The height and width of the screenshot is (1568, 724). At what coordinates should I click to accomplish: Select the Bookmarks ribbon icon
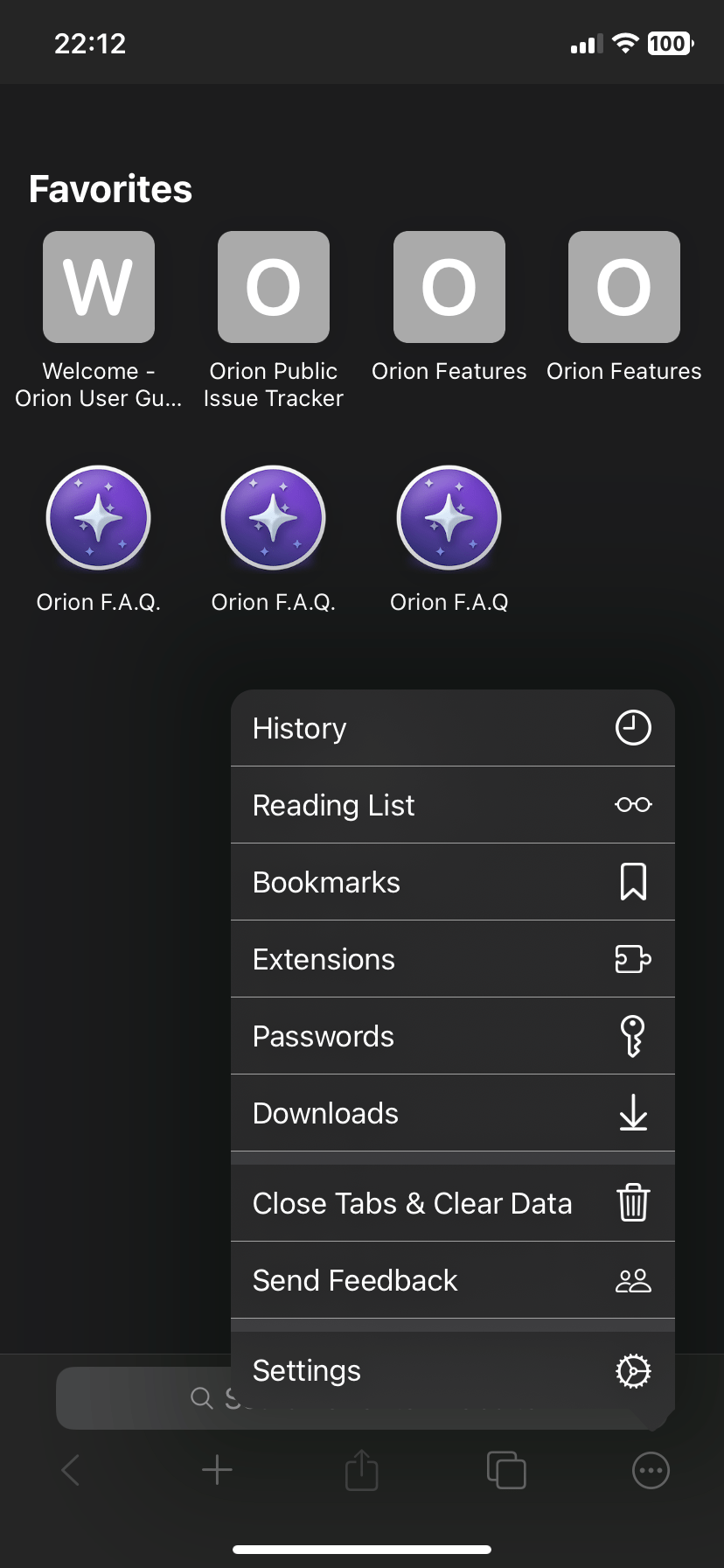tap(634, 881)
